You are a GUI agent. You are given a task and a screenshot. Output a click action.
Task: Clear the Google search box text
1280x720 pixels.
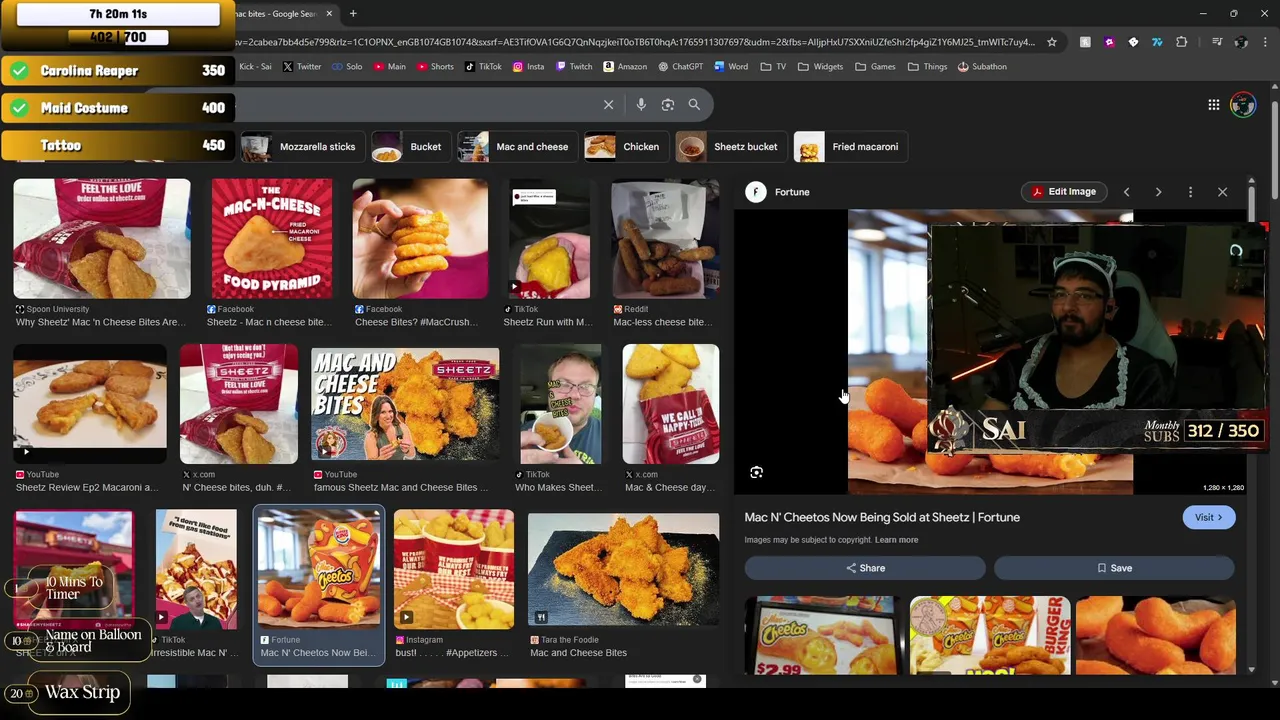tap(608, 104)
